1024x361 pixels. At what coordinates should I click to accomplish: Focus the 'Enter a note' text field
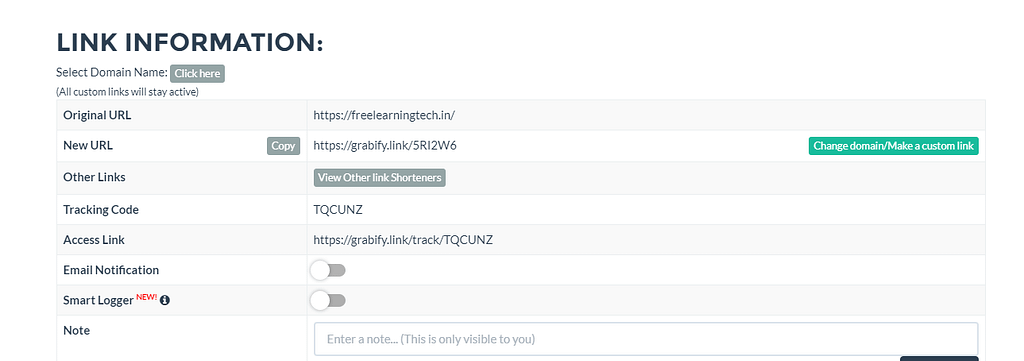point(646,339)
